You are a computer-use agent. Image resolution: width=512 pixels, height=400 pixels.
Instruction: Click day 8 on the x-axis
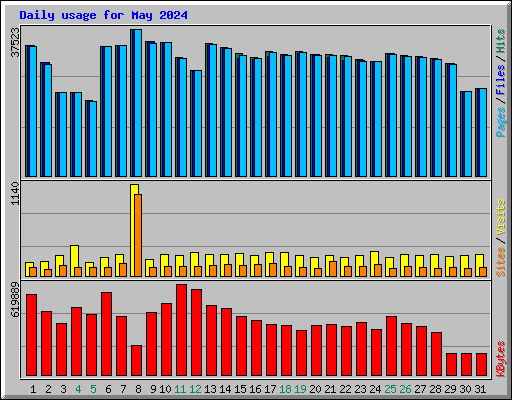tap(138, 389)
